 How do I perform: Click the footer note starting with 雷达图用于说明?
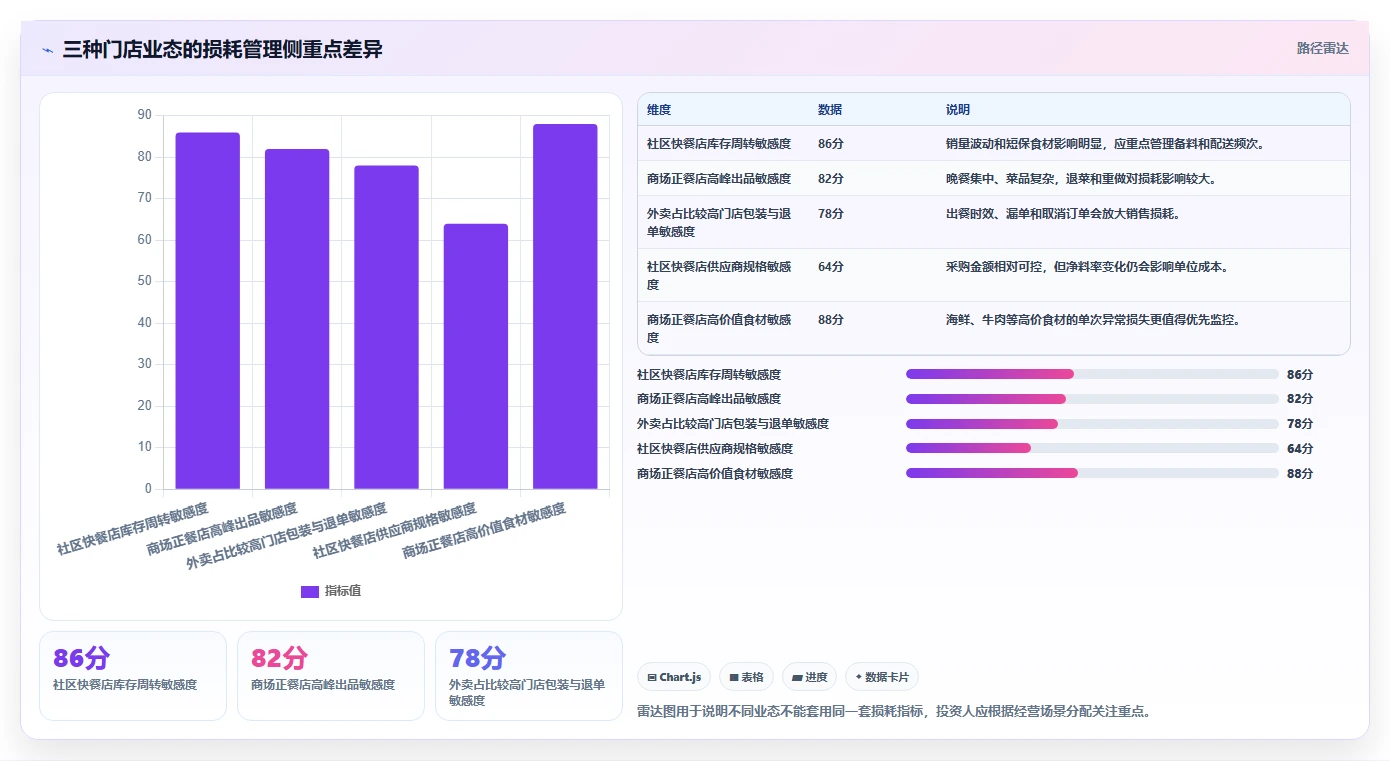point(894,712)
